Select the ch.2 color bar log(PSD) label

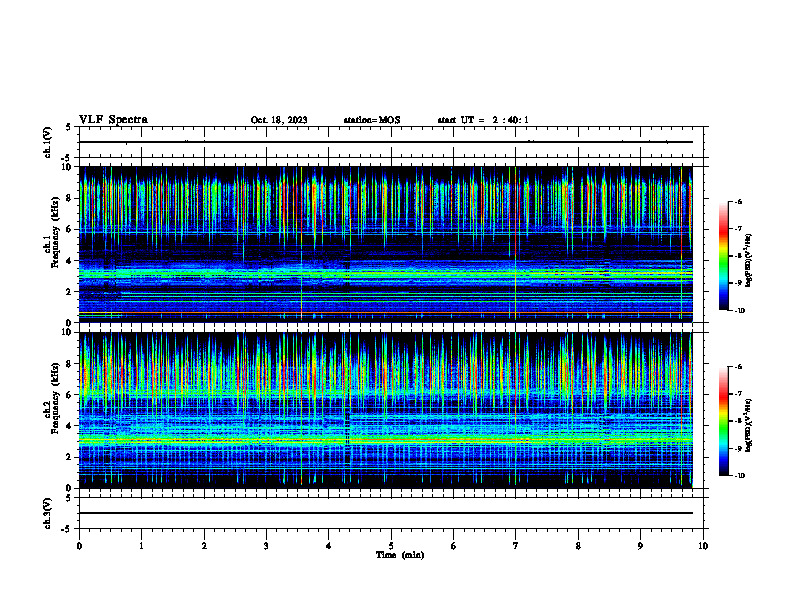[749, 425]
